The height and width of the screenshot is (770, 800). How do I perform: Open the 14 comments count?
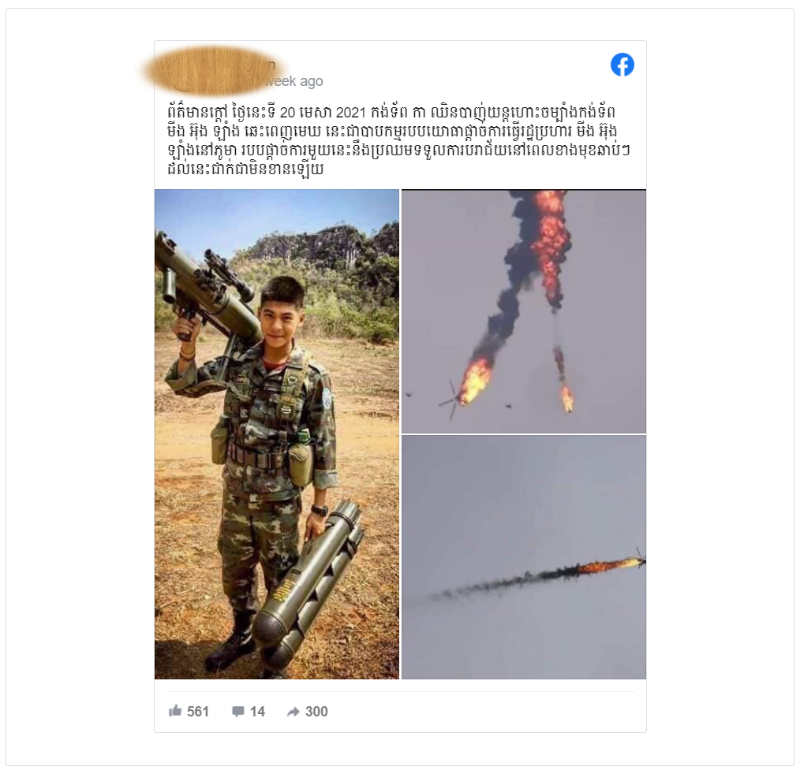pyautogui.click(x=258, y=711)
